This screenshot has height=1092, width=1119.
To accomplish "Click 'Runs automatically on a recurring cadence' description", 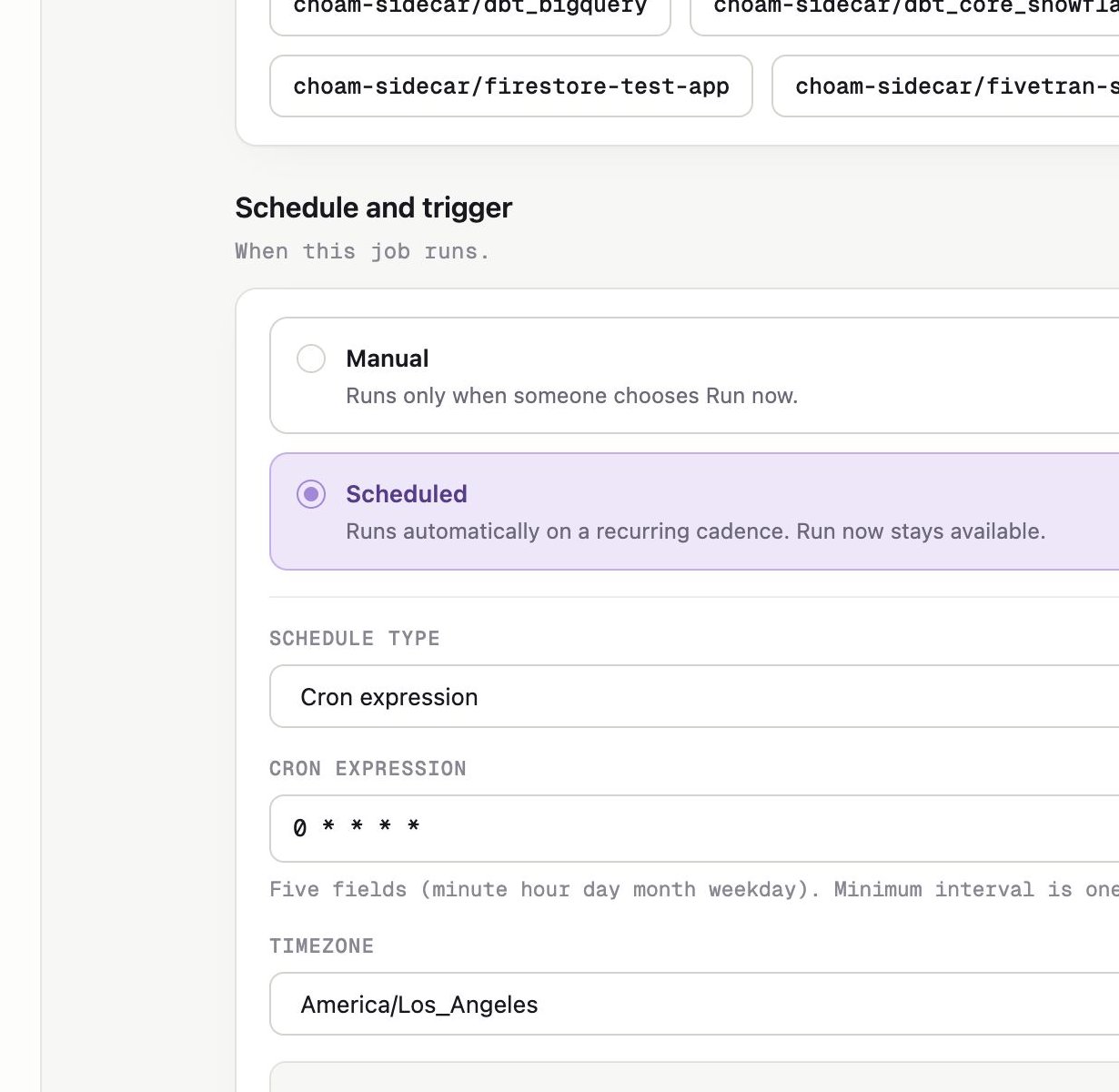I will 695,531.
